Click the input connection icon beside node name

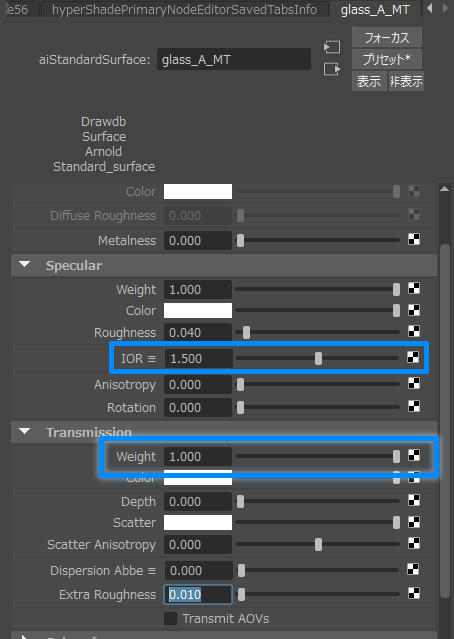coord(332,47)
